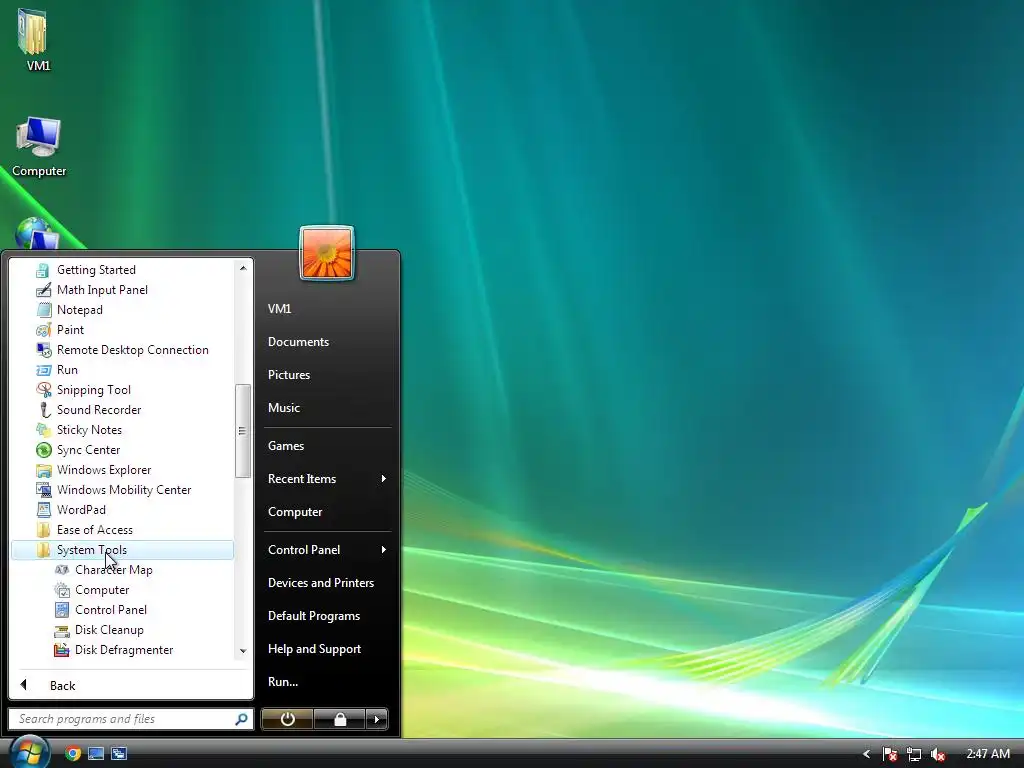Open Games from Start menu
Viewport: 1024px width, 768px height.
(286, 446)
